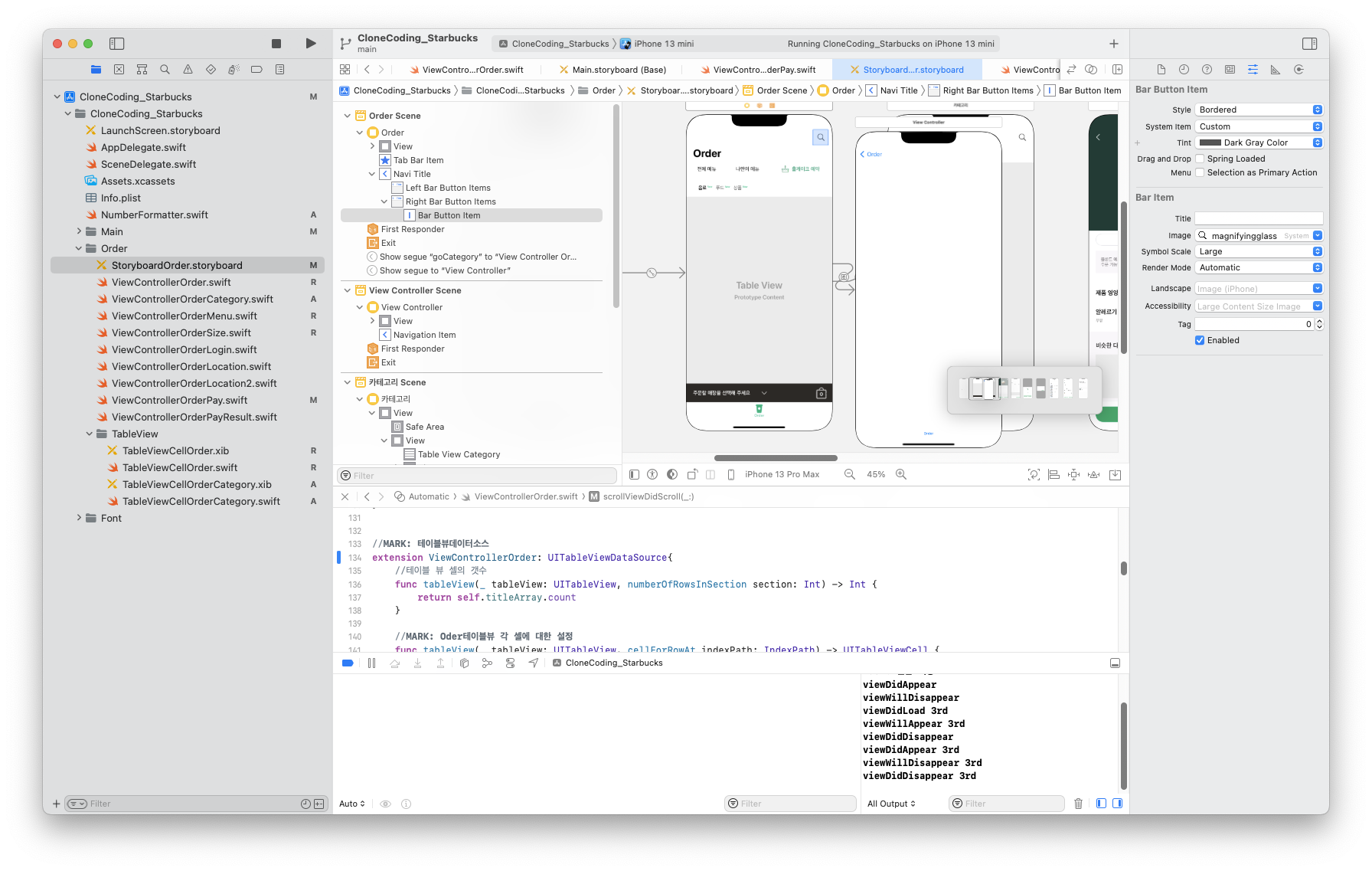
Task: Toggle Selection as Primary Action checkbox
Action: (x=1200, y=172)
